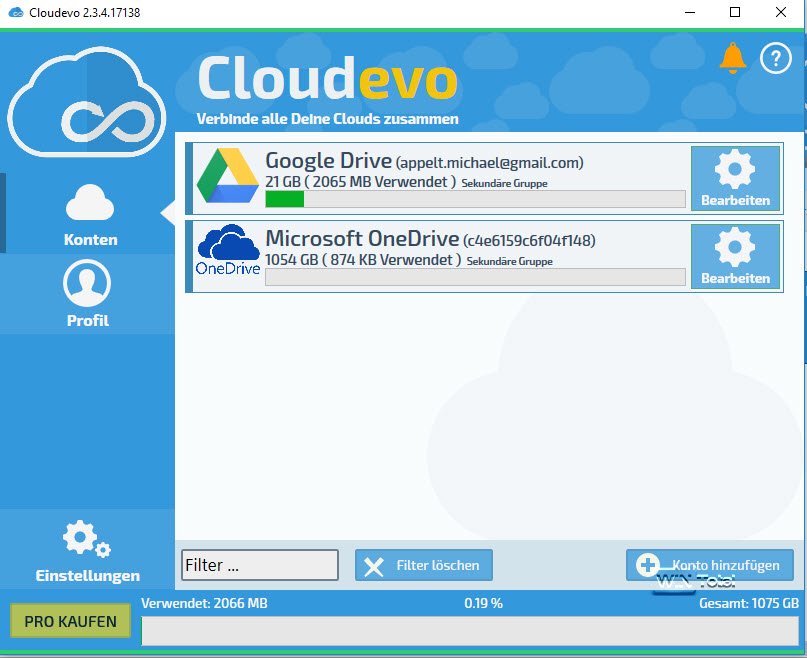807x658 pixels.
Task: Open the notifications bell icon
Action: (732, 58)
